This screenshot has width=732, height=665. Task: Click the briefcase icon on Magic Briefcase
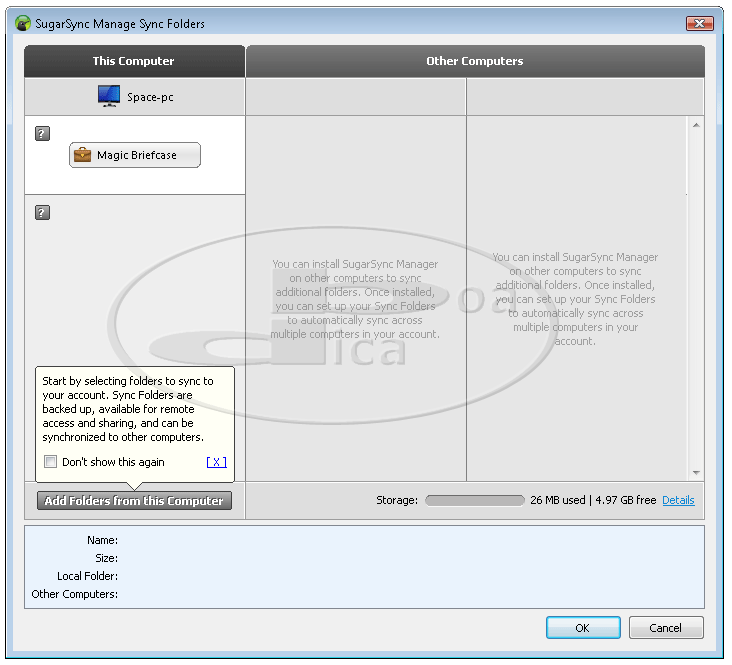pos(83,155)
